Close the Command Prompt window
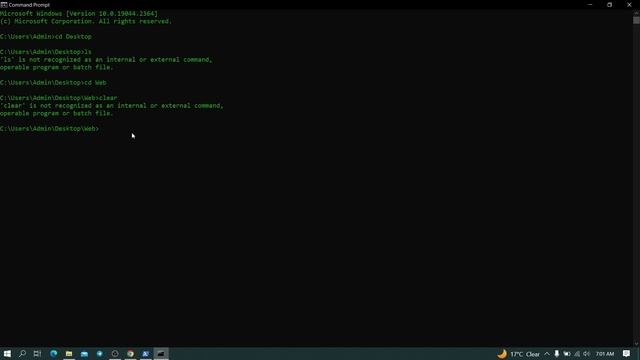The image size is (640, 360). [x=629, y=5]
